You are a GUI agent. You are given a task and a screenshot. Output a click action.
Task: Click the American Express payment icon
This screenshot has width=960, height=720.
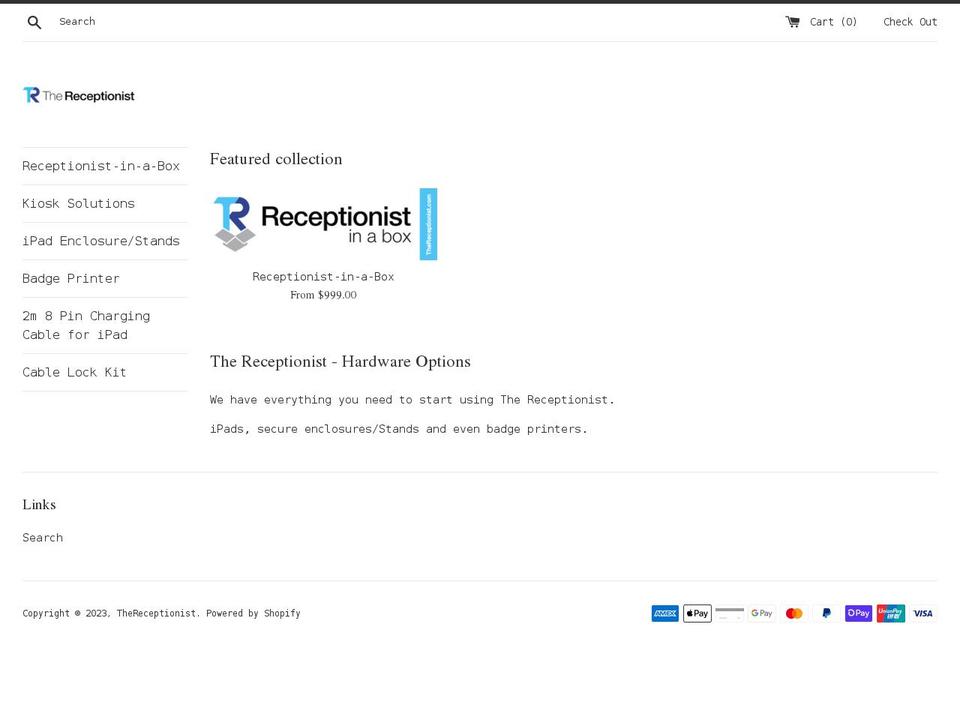tap(665, 613)
